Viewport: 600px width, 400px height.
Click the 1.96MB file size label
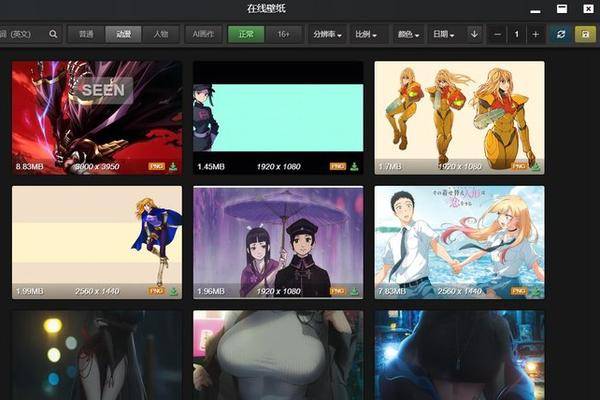click(211, 291)
